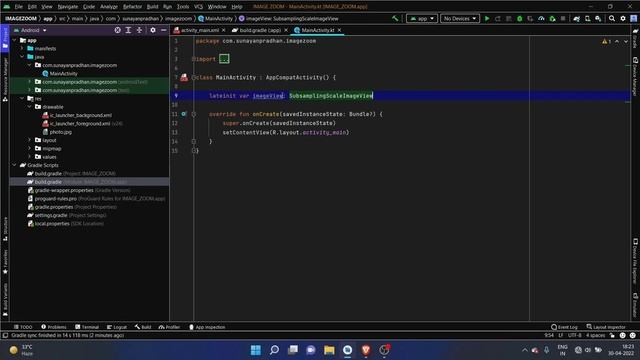Close the MainActivity.kt tab
Screen dimensions: 640x360
coord(339,30)
